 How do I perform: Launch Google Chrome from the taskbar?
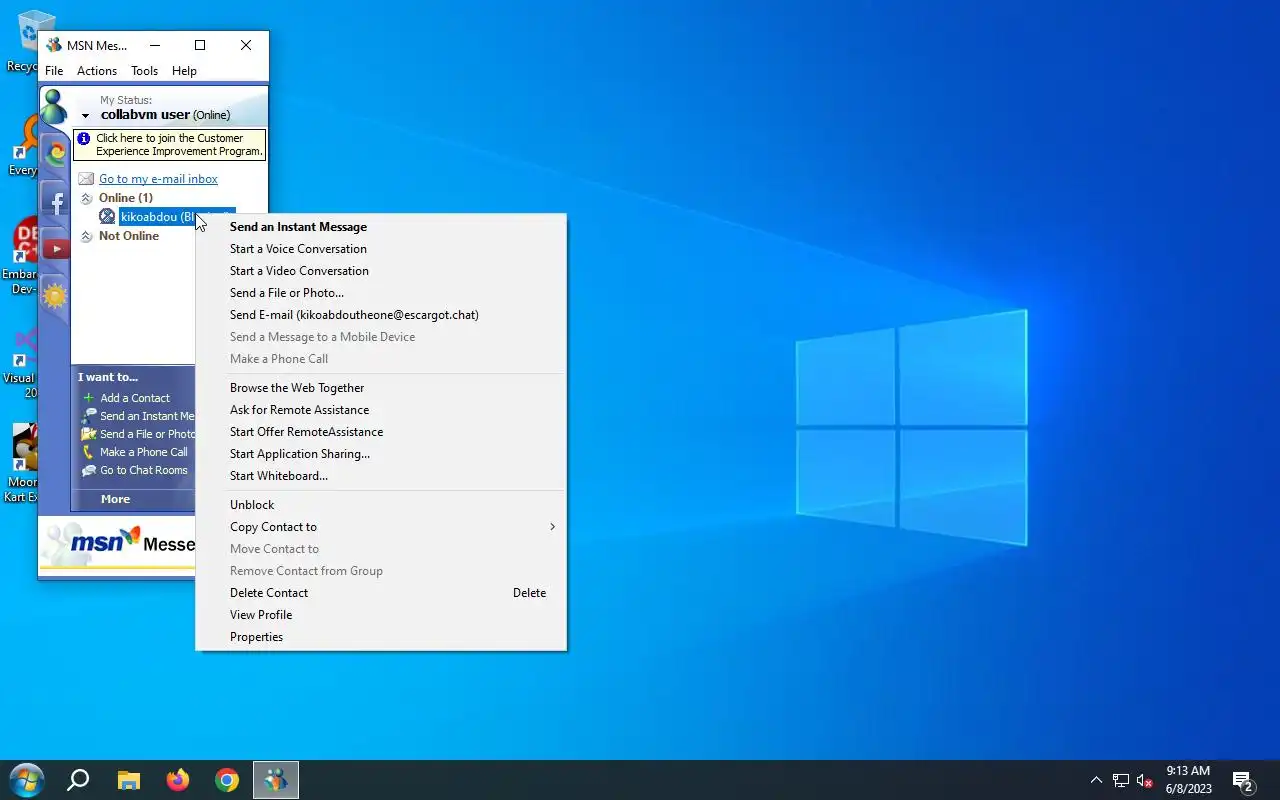(227, 780)
